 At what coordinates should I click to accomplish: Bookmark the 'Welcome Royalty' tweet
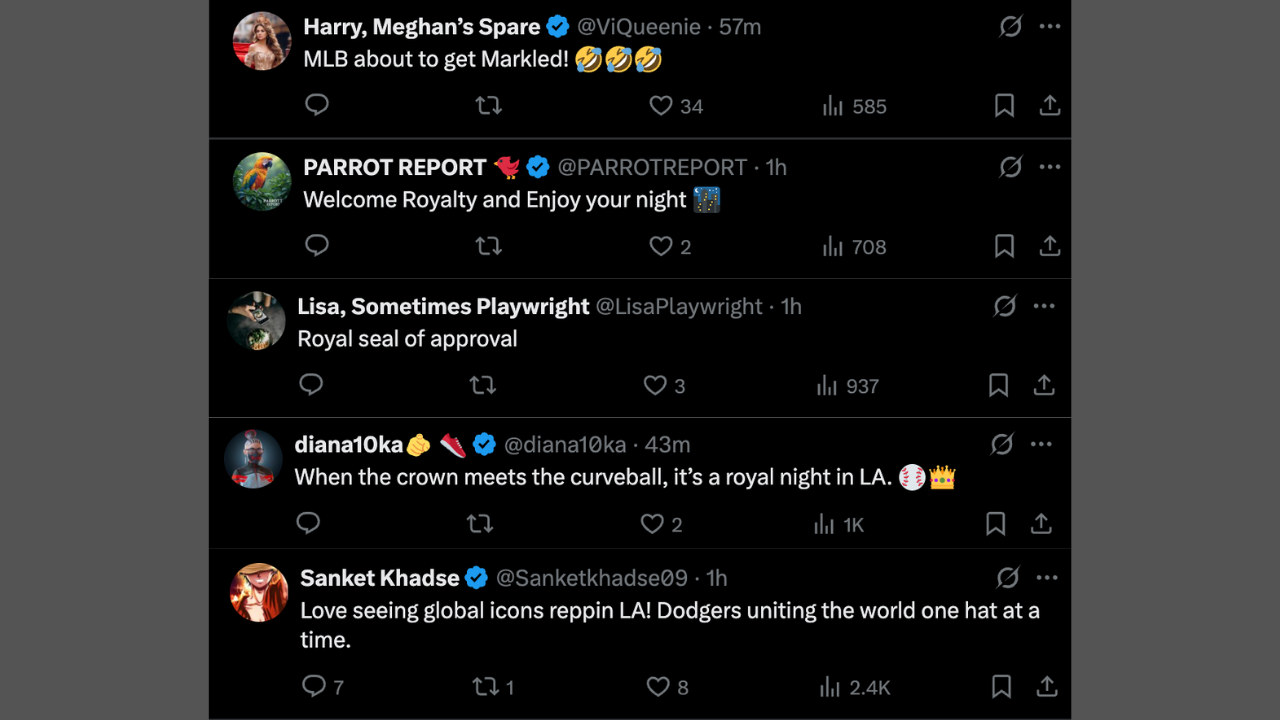pyautogui.click(x=1004, y=246)
